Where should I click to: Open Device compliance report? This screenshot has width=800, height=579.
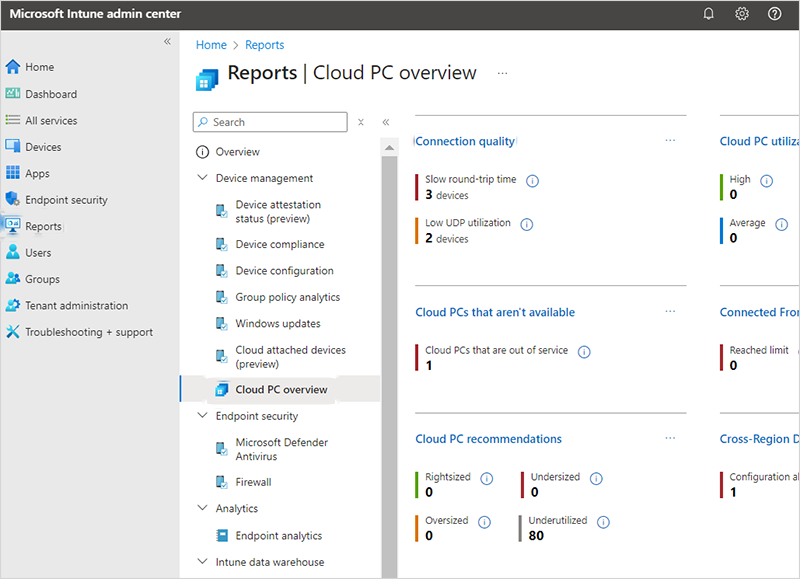coord(280,244)
